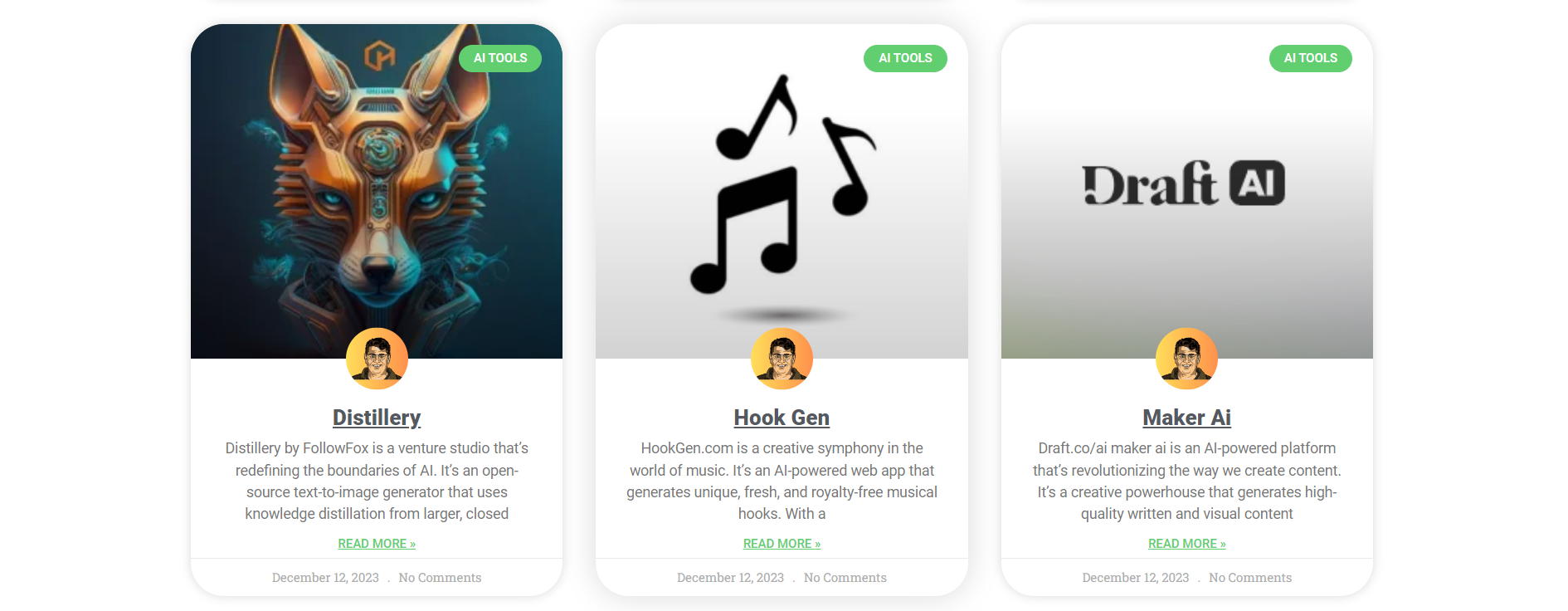Viewport: 1568px width, 611px height.
Task: Click author avatar on Maker Ai card
Action: [x=1186, y=359]
